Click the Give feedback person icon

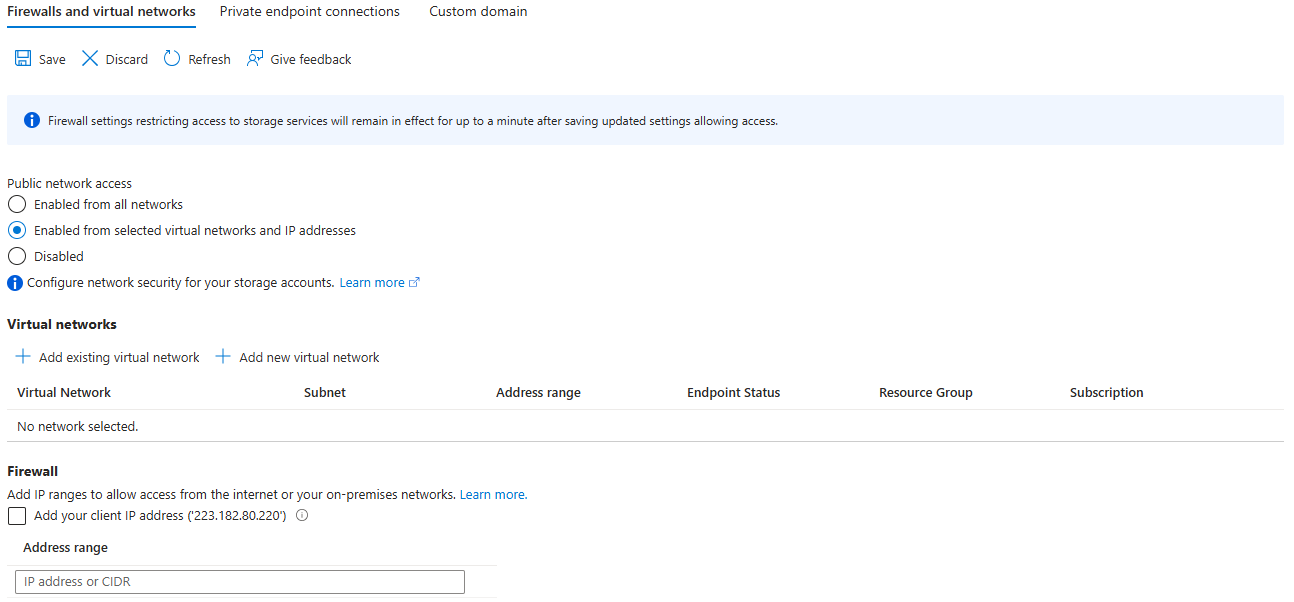click(x=255, y=59)
